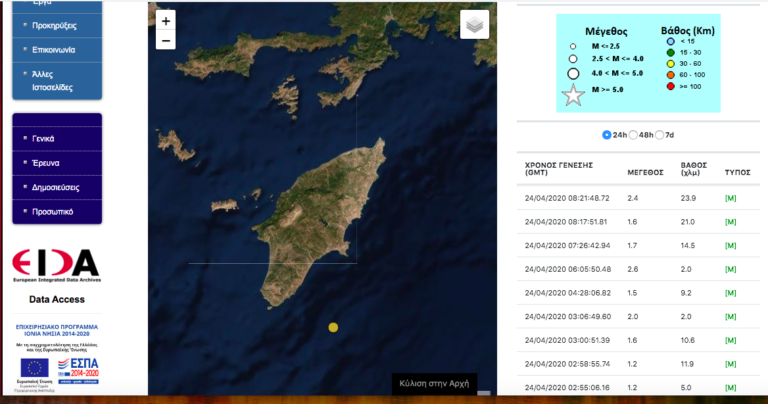Open [M] link for 07:26:42.94 event
This screenshot has height=404, width=768.
click(730, 245)
